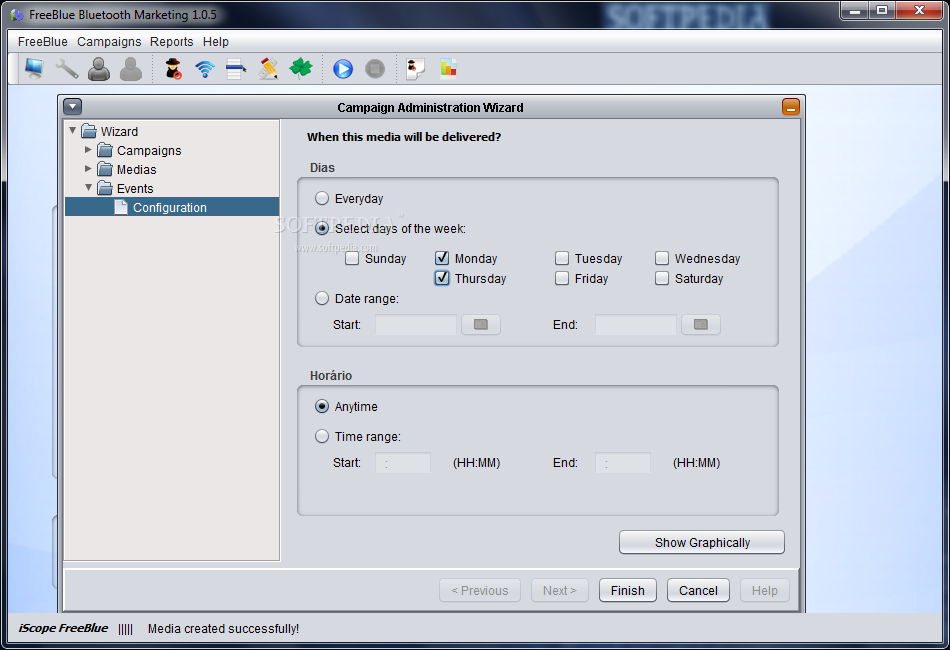Image resolution: width=950 pixels, height=650 pixels.
Task: Click the orange minimize wizard panel icon
Action: 791,107
